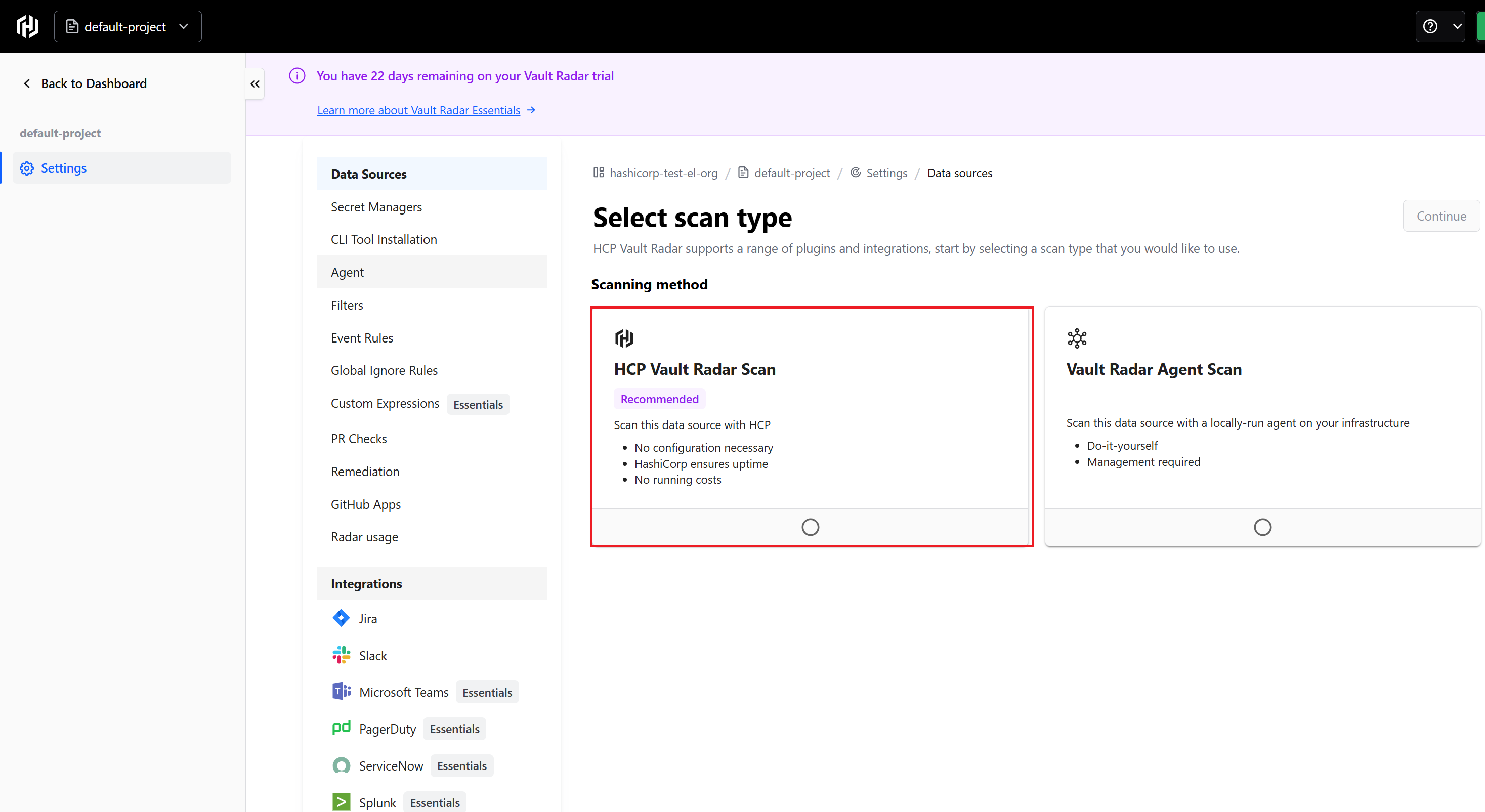This screenshot has height=812, width=1485.
Task: Open the default-project selector dropdown
Action: (x=128, y=26)
